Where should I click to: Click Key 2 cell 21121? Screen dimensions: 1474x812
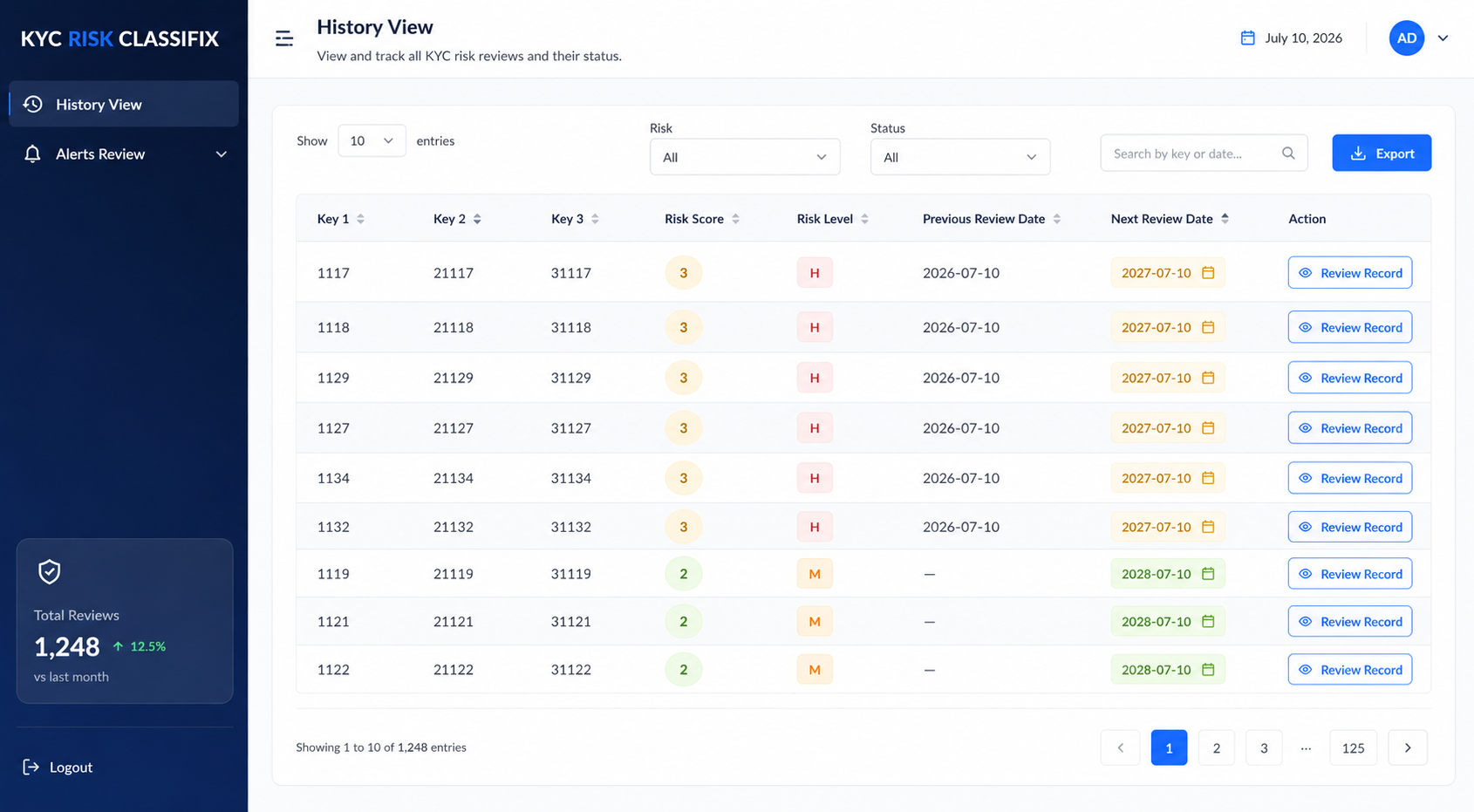click(x=454, y=622)
